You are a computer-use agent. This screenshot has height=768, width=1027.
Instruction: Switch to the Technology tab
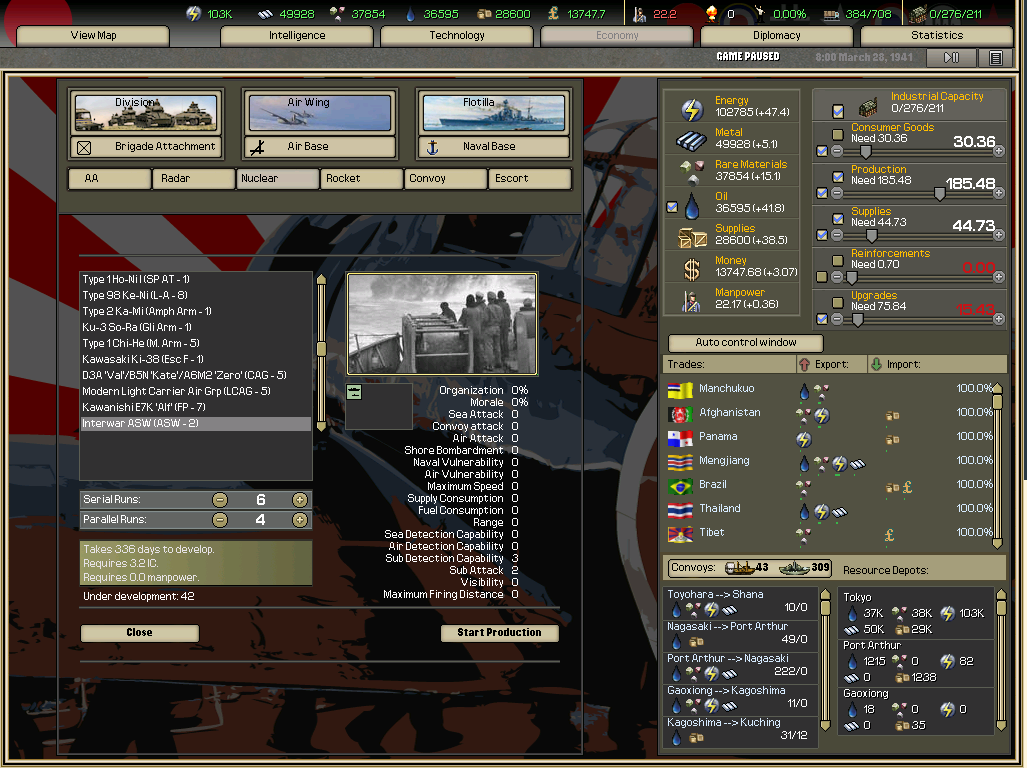(x=457, y=35)
